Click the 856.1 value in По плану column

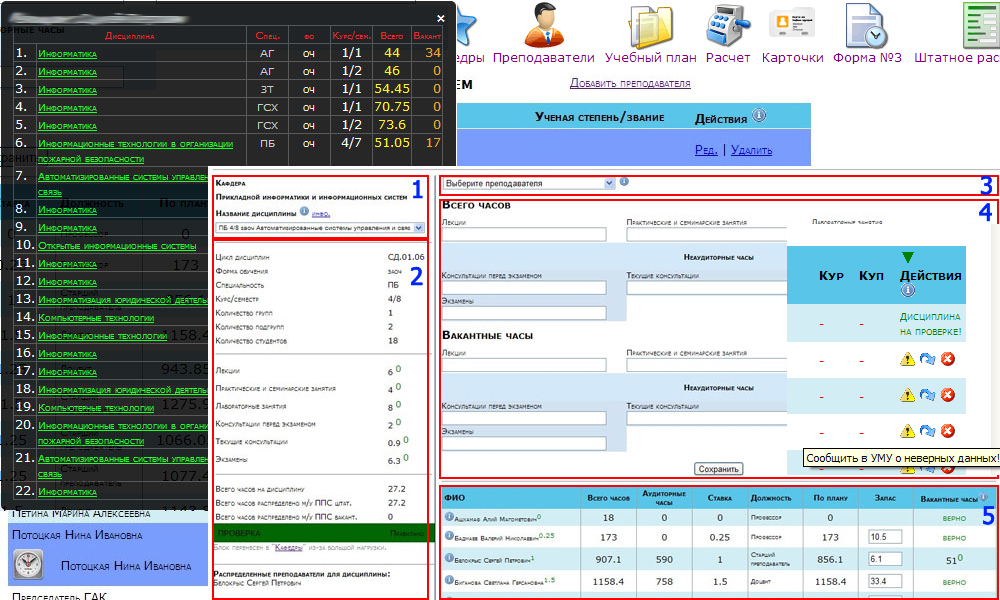[828, 559]
